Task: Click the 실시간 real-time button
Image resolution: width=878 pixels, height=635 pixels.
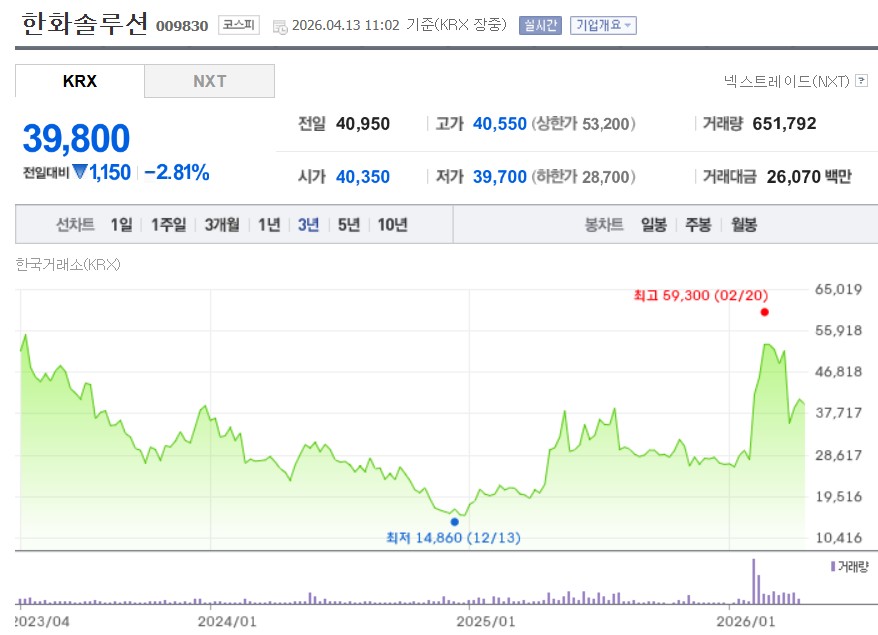Action: [x=540, y=25]
